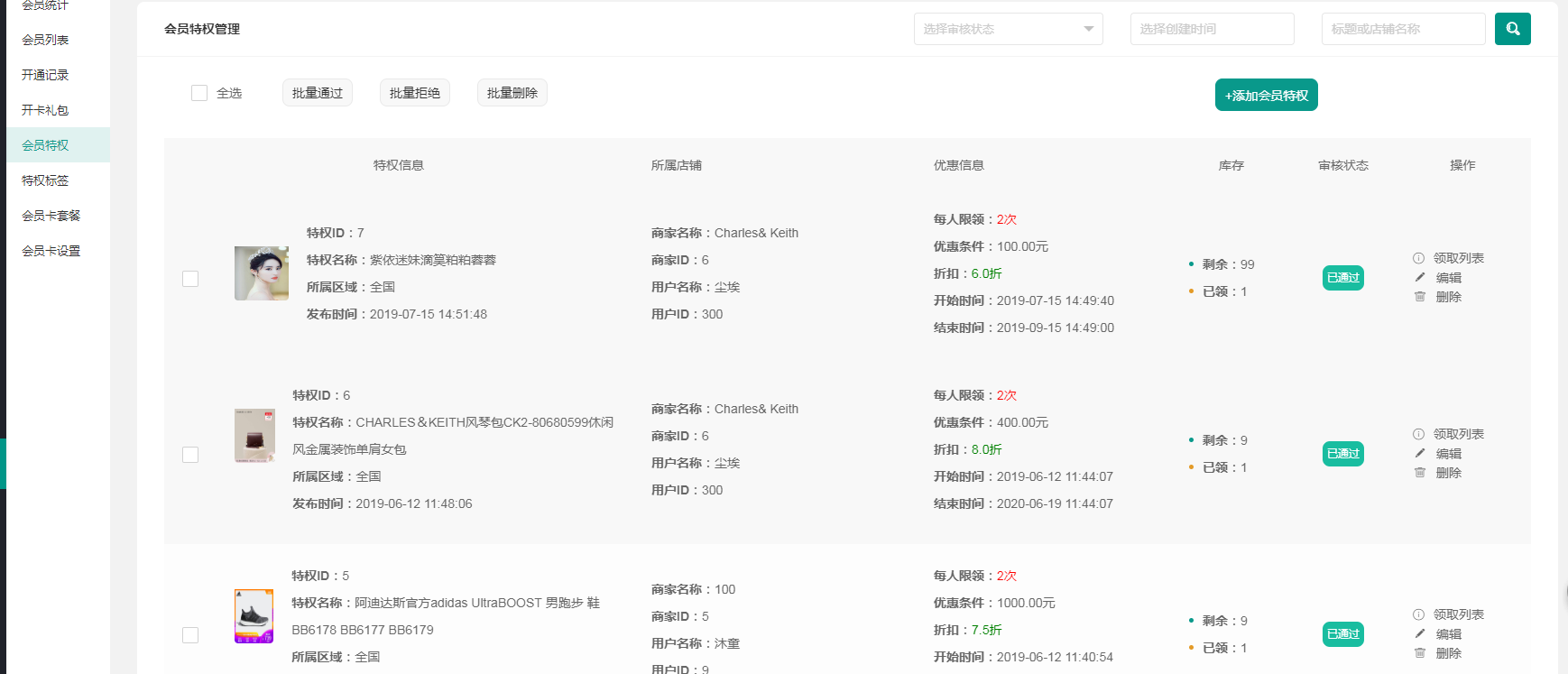Click pencil edit icon for privilege ID 7
This screenshot has height=674, width=1568.
pyautogui.click(x=1420, y=278)
